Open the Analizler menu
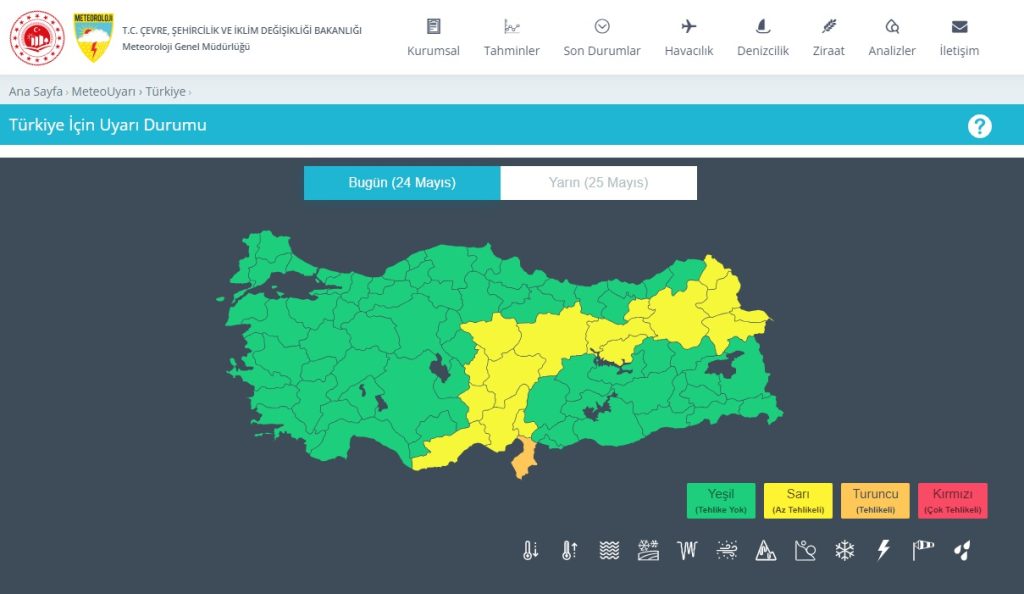This screenshot has width=1024, height=594. pyautogui.click(x=891, y=38)
